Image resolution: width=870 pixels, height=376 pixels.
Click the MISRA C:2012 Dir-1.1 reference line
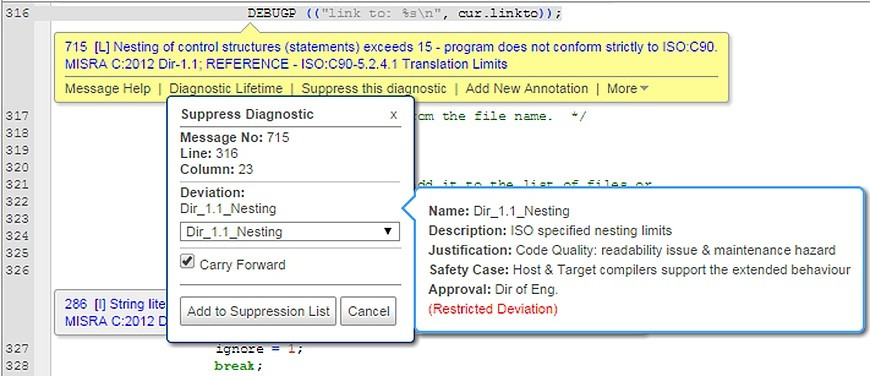(286, 64)
